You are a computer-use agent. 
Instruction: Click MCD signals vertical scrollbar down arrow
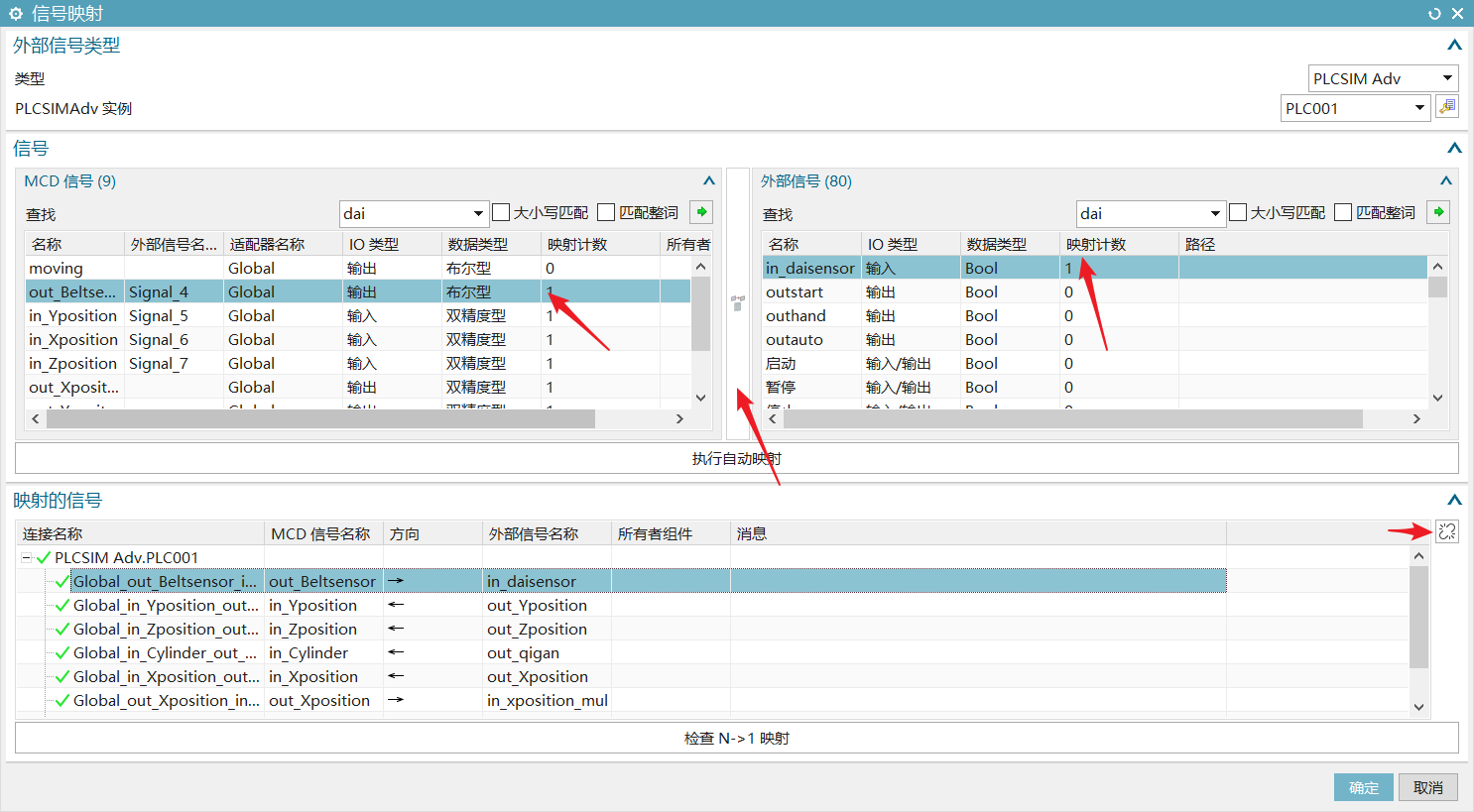point(700,398)
